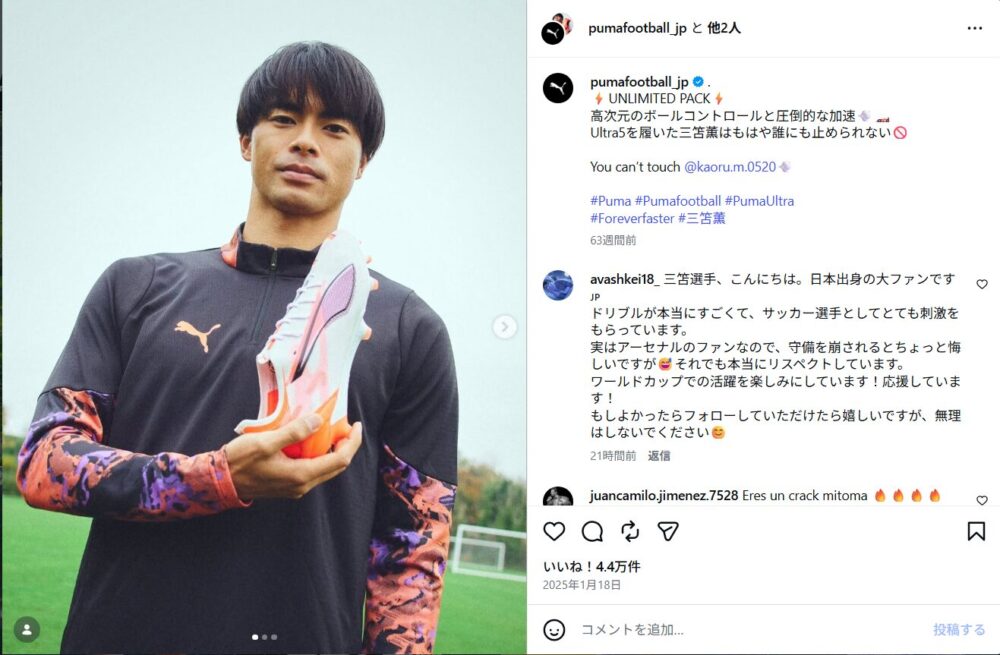Like avashkei18_'s comment
This screenshot has height=655, width=1000.
(x=982, y=284)
